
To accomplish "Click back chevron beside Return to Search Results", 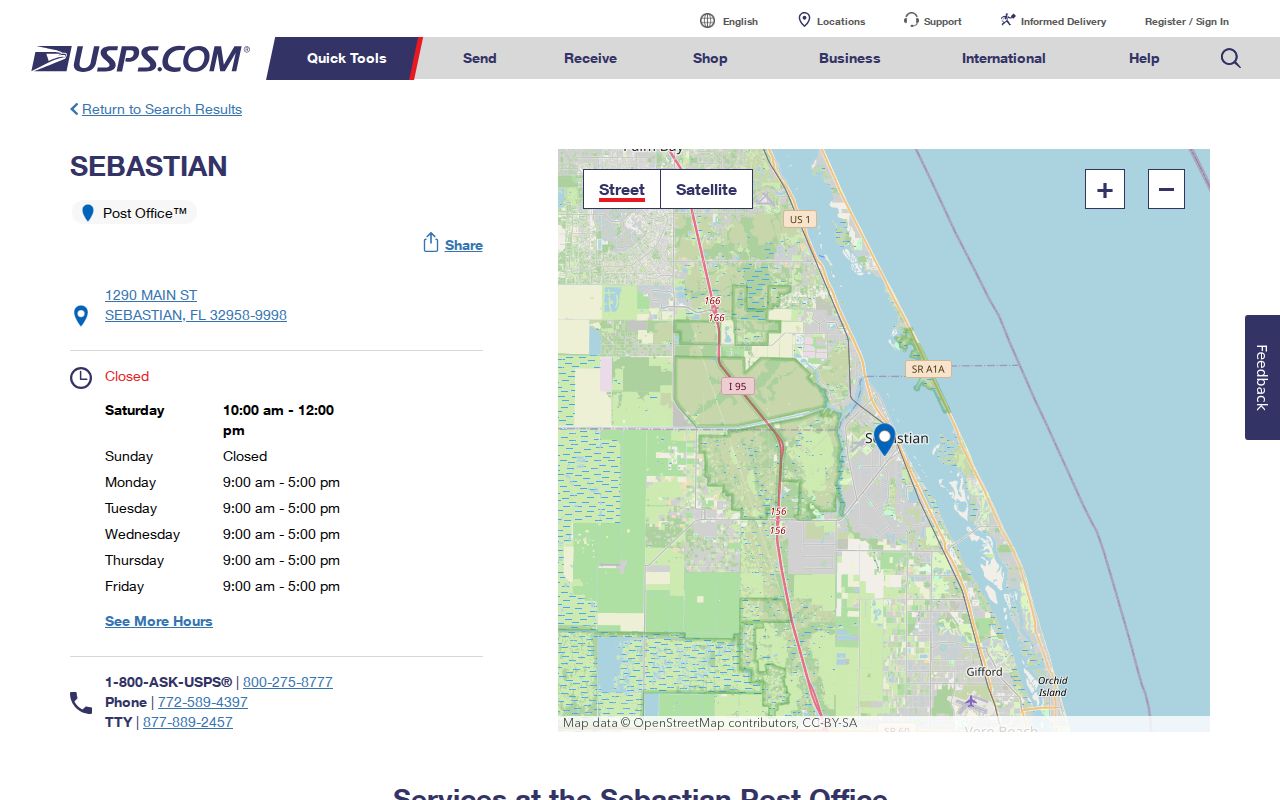I will (74, 109).
